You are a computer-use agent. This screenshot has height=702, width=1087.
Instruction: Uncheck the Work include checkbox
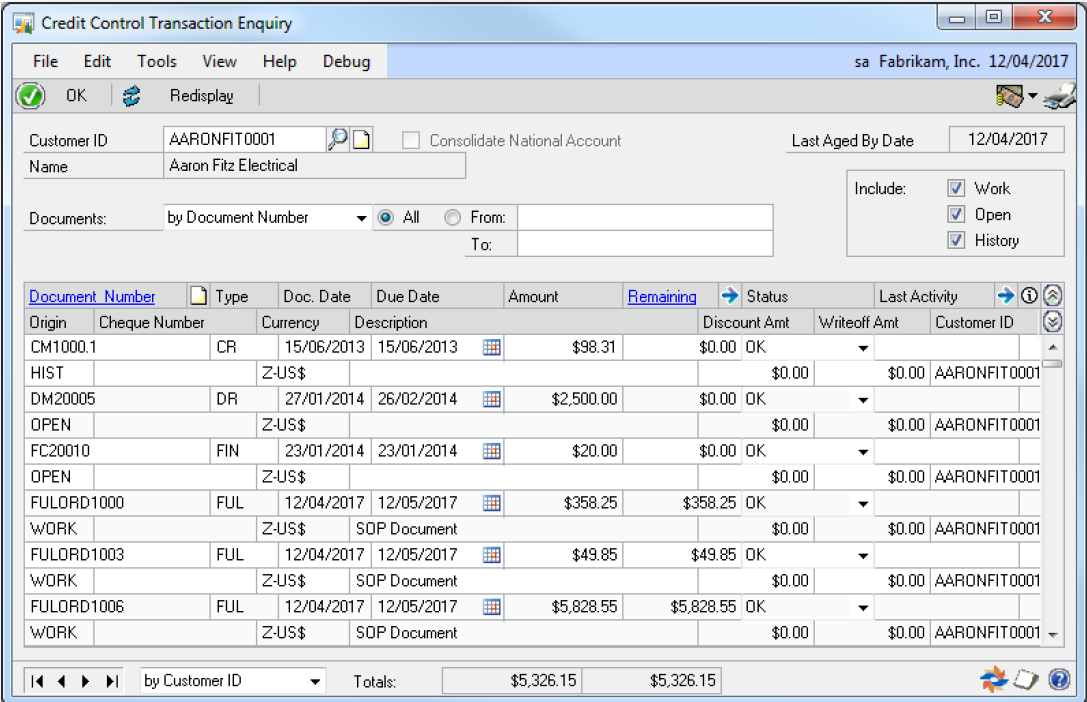pos(956,188)
